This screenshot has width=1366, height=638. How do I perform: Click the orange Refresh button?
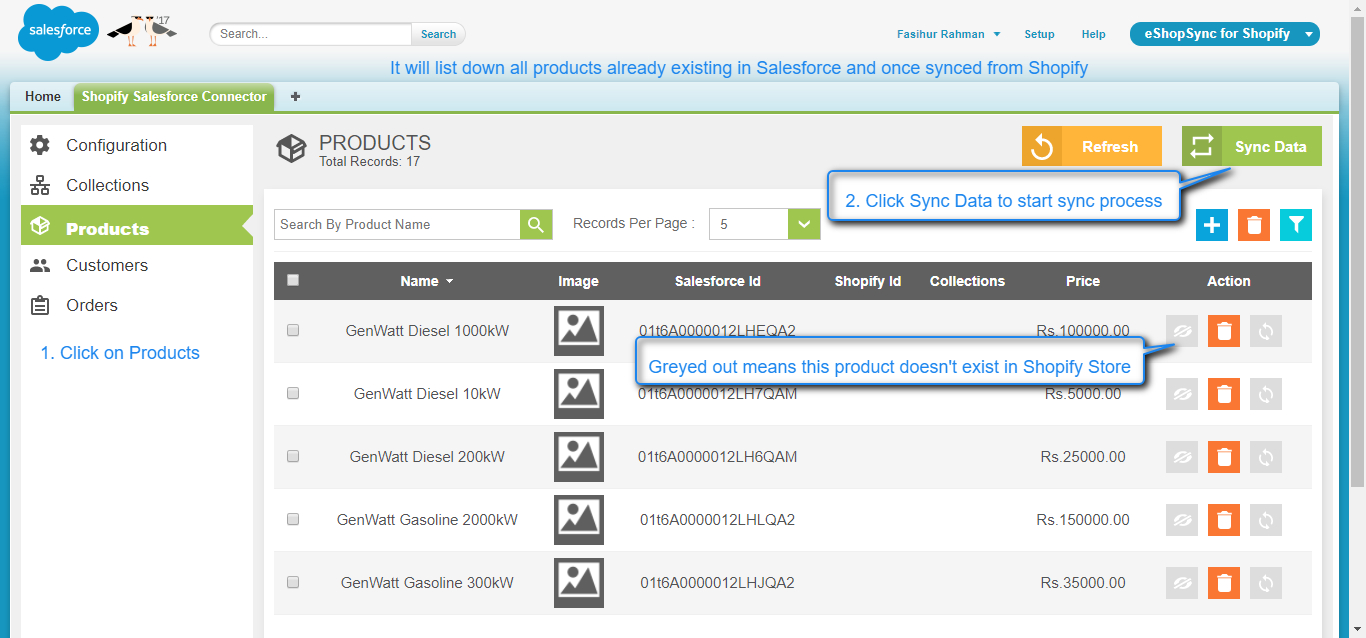(x=1092, y=146)
